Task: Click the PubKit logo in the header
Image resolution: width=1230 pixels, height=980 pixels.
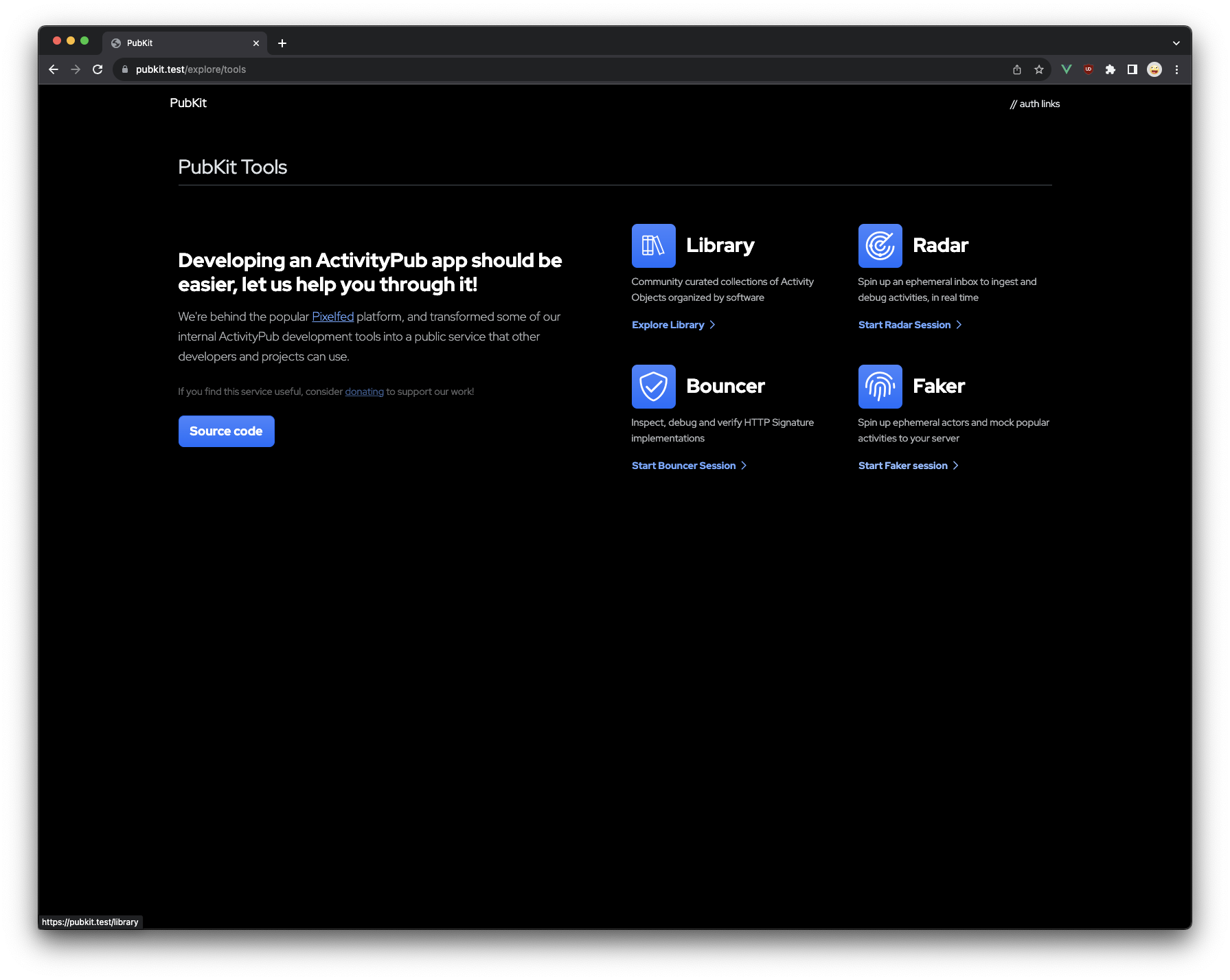Action: [x=188, y=103]
